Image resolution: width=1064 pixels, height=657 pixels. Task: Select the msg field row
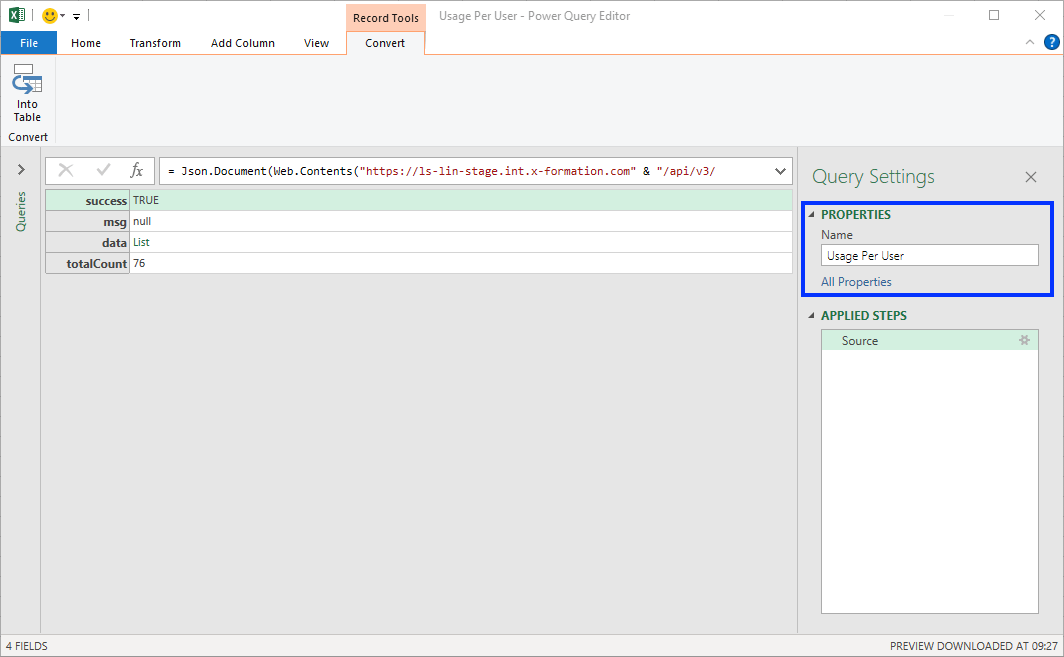[419, 221]
